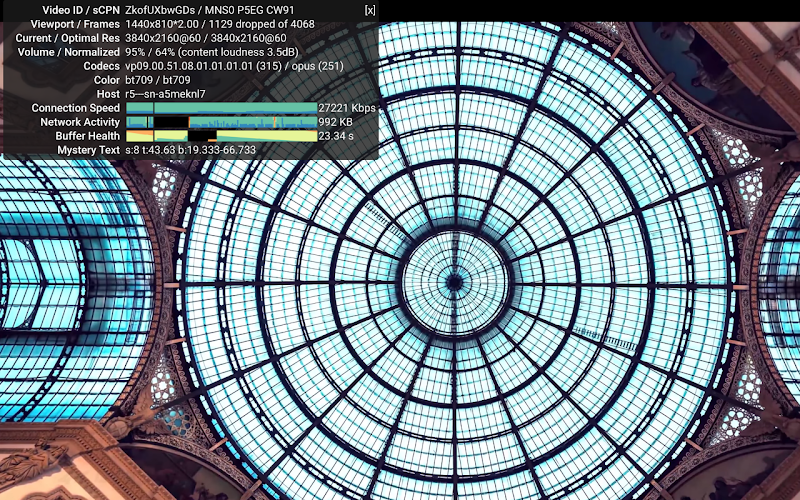800x500 pixels.
Task: Click the Codecs value vp09 opus
Action: (x=234, y=66)
